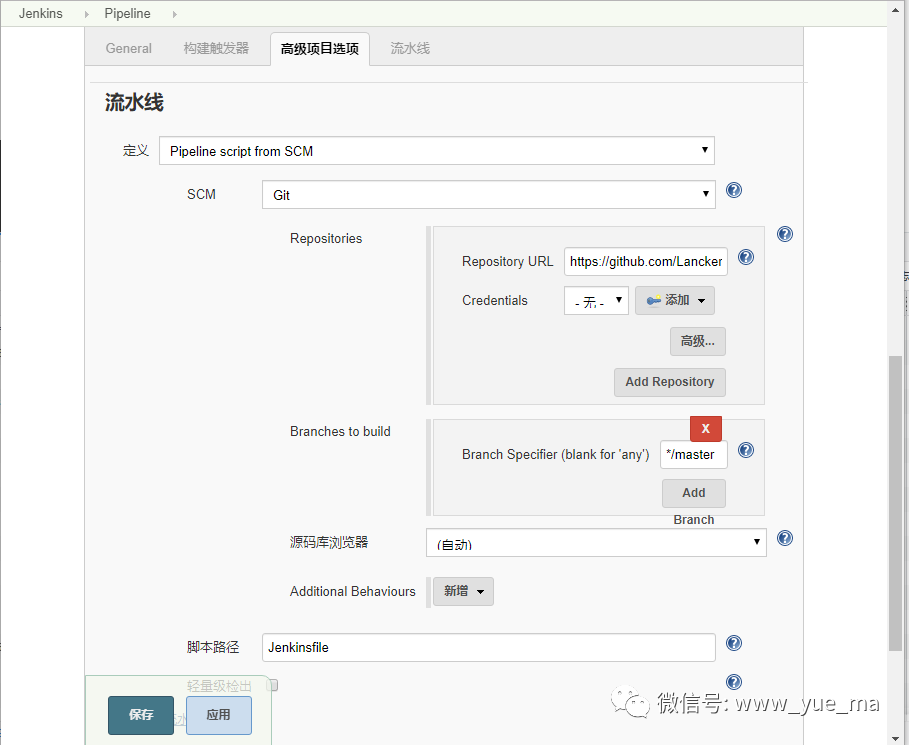Open help icon next to Branch Specifier
The height and width of the screenshot is (745, 909).
point(745,450)
